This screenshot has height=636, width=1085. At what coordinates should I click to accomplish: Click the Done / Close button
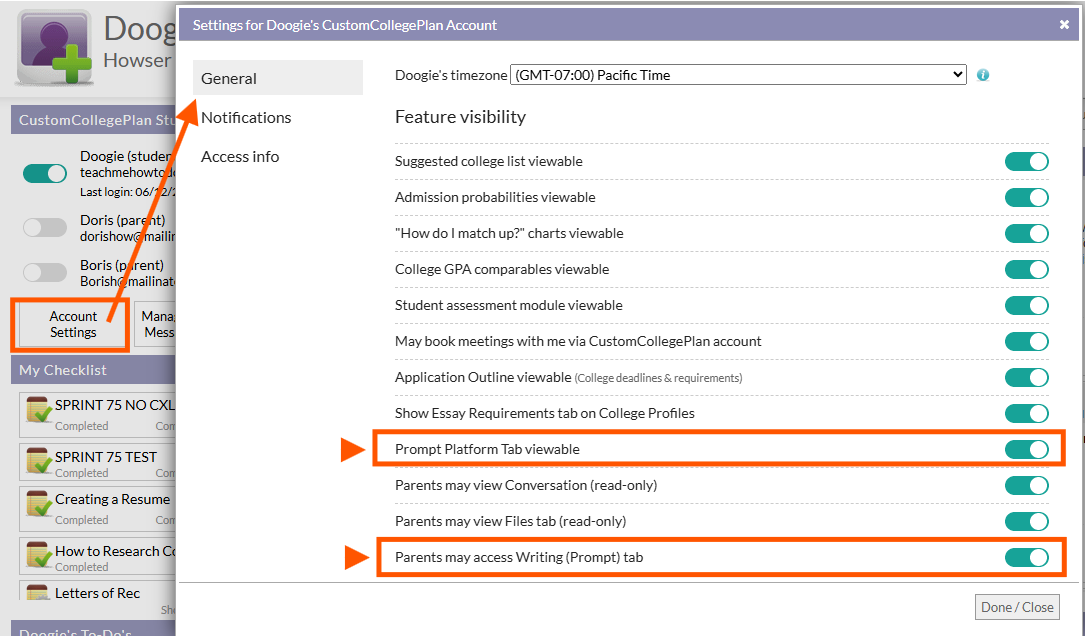click(1017, 607)
